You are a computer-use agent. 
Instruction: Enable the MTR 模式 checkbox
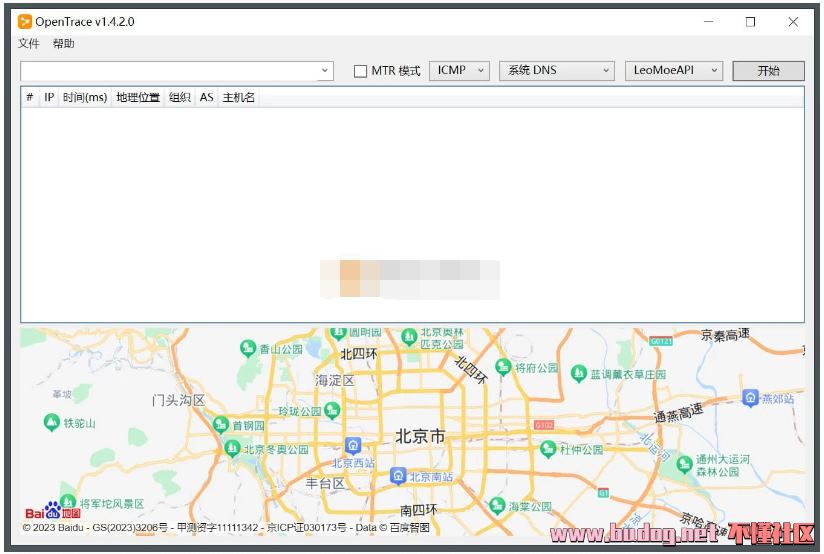(x=361, y=71)
